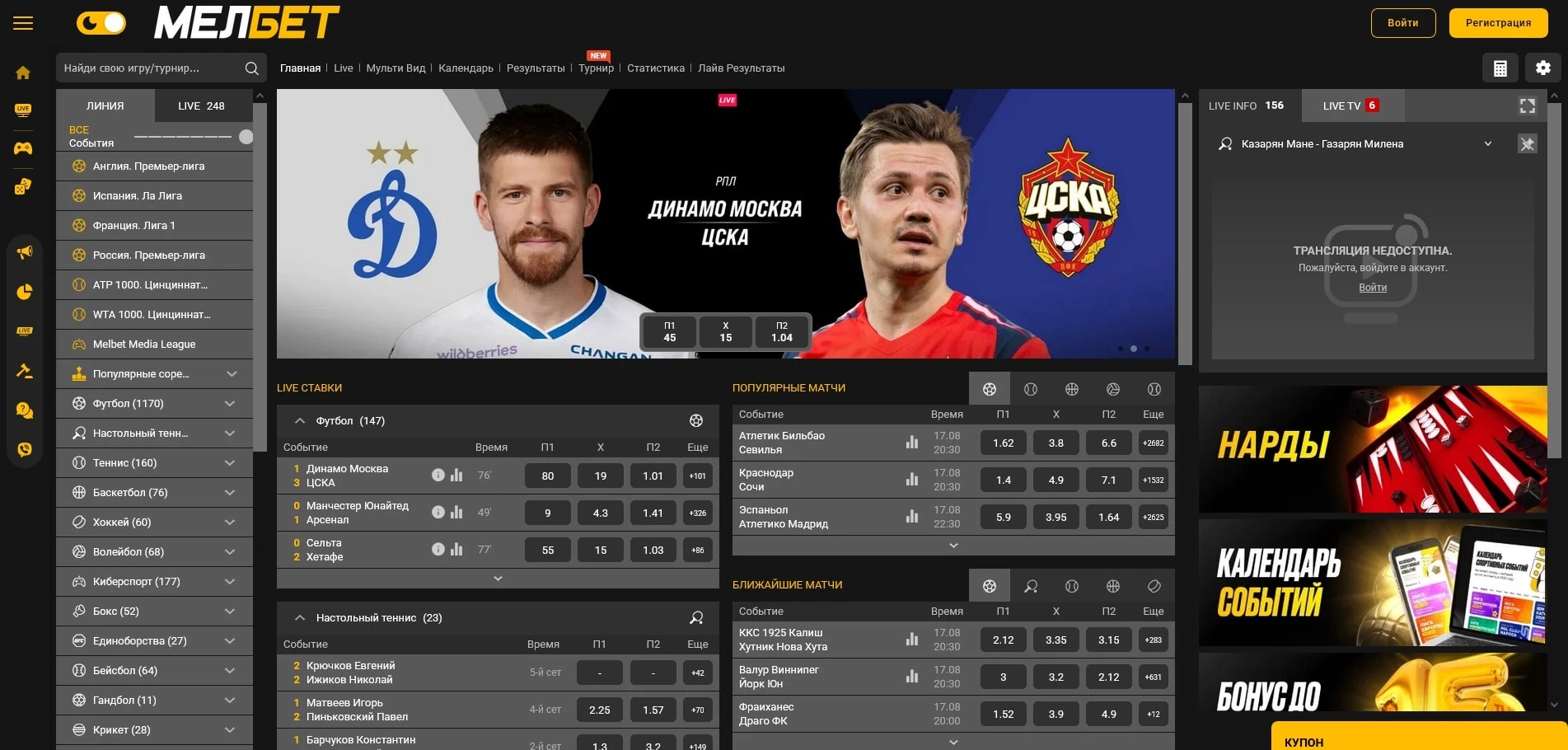Open statistics icon for Динамо Москва match
1568x750 pixels.
click(x=456, y=476)
